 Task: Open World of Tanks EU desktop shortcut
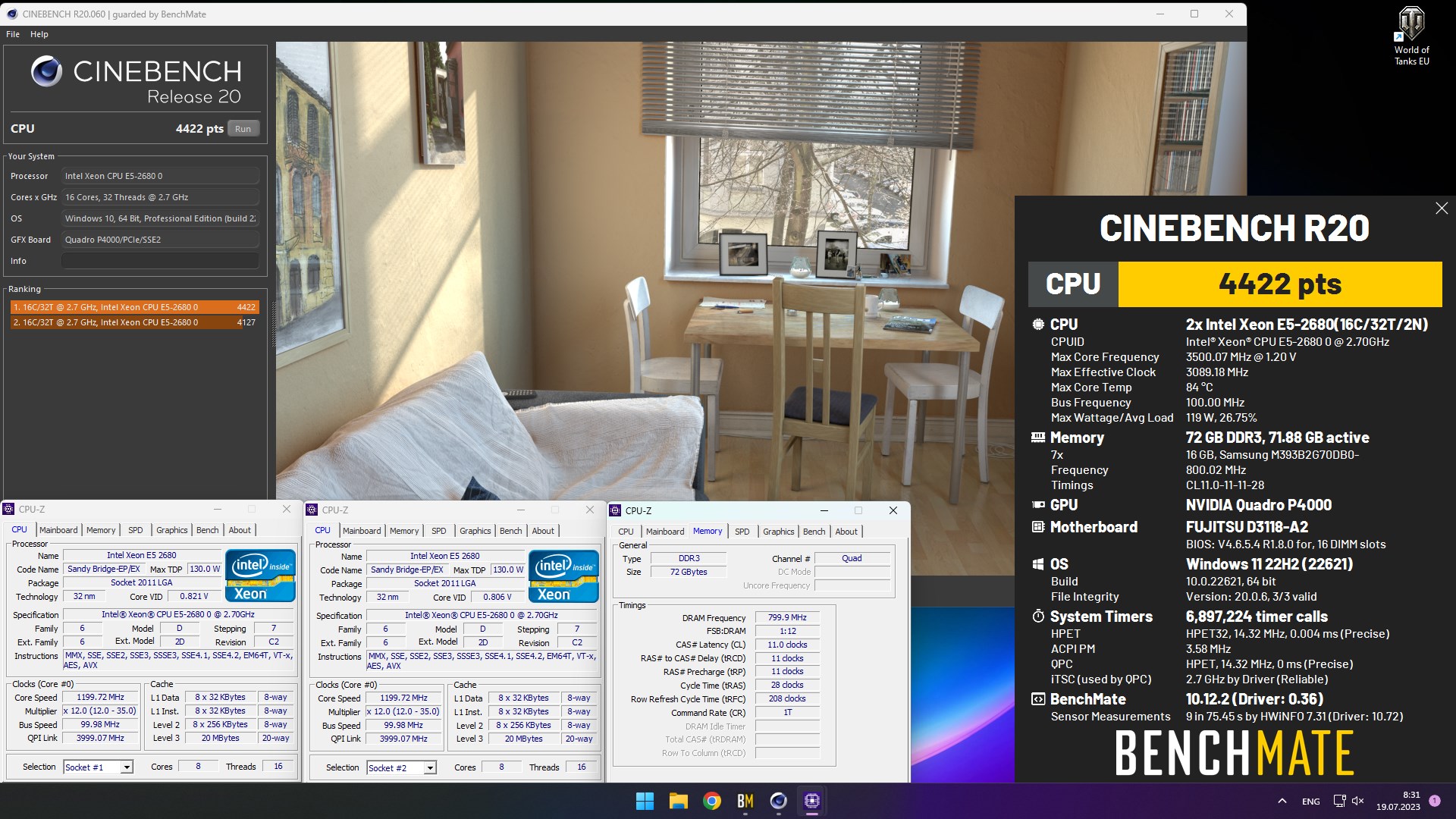(1411, 36)
